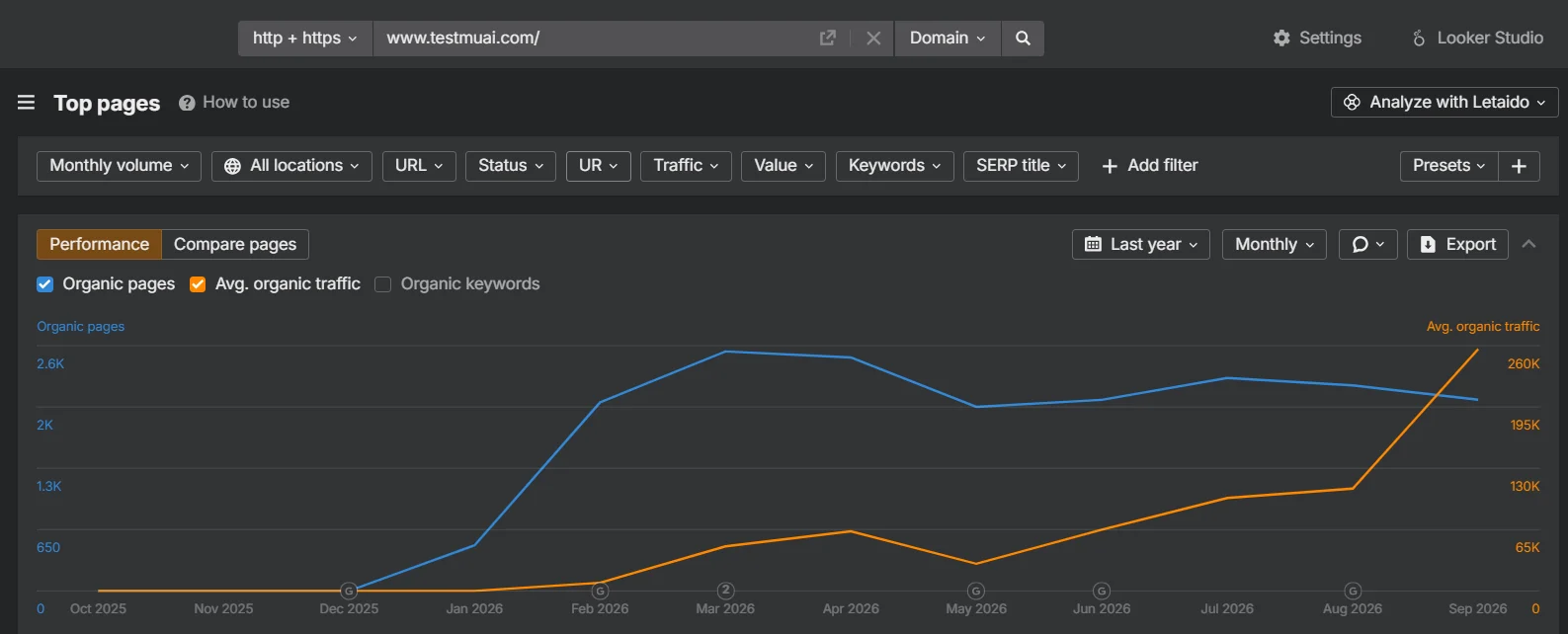Switch to the Compare pages tab
This screenshot has height=634, width=1568.
[235, 244]
